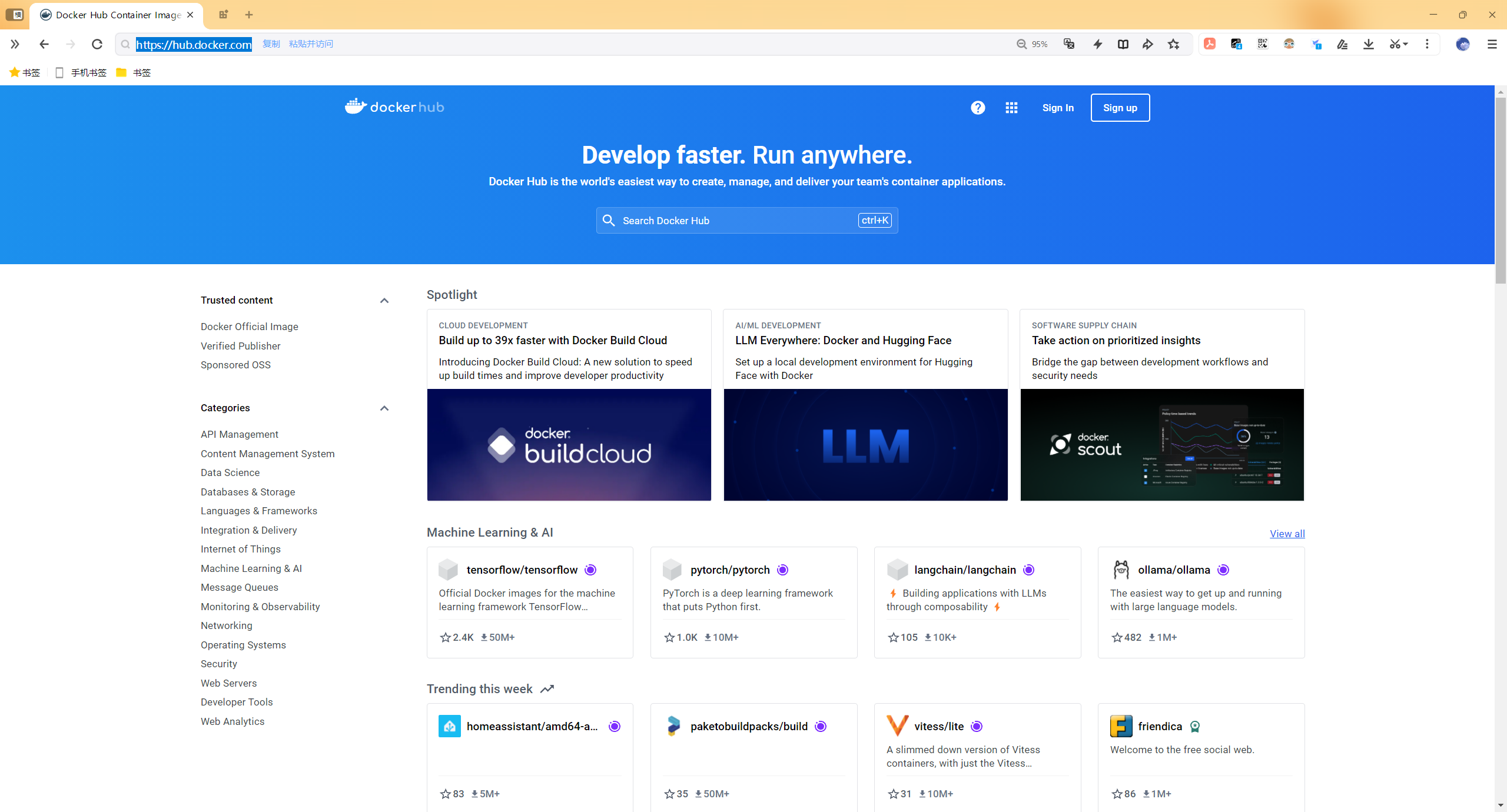The height and width of the screenshot is (812, 1507).
Task: Open the help question mark icon
Action: point(978,108)
